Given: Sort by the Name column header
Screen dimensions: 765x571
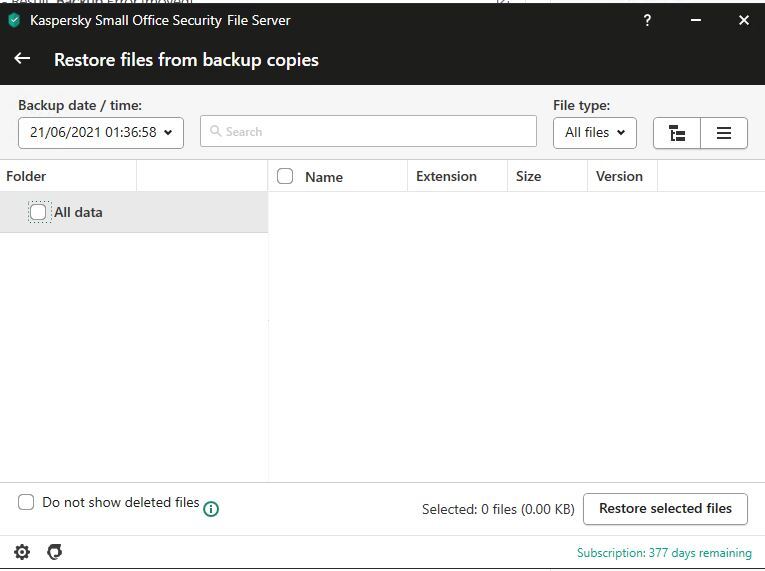Looking at the screenshot, I should [x=324, y=177].
